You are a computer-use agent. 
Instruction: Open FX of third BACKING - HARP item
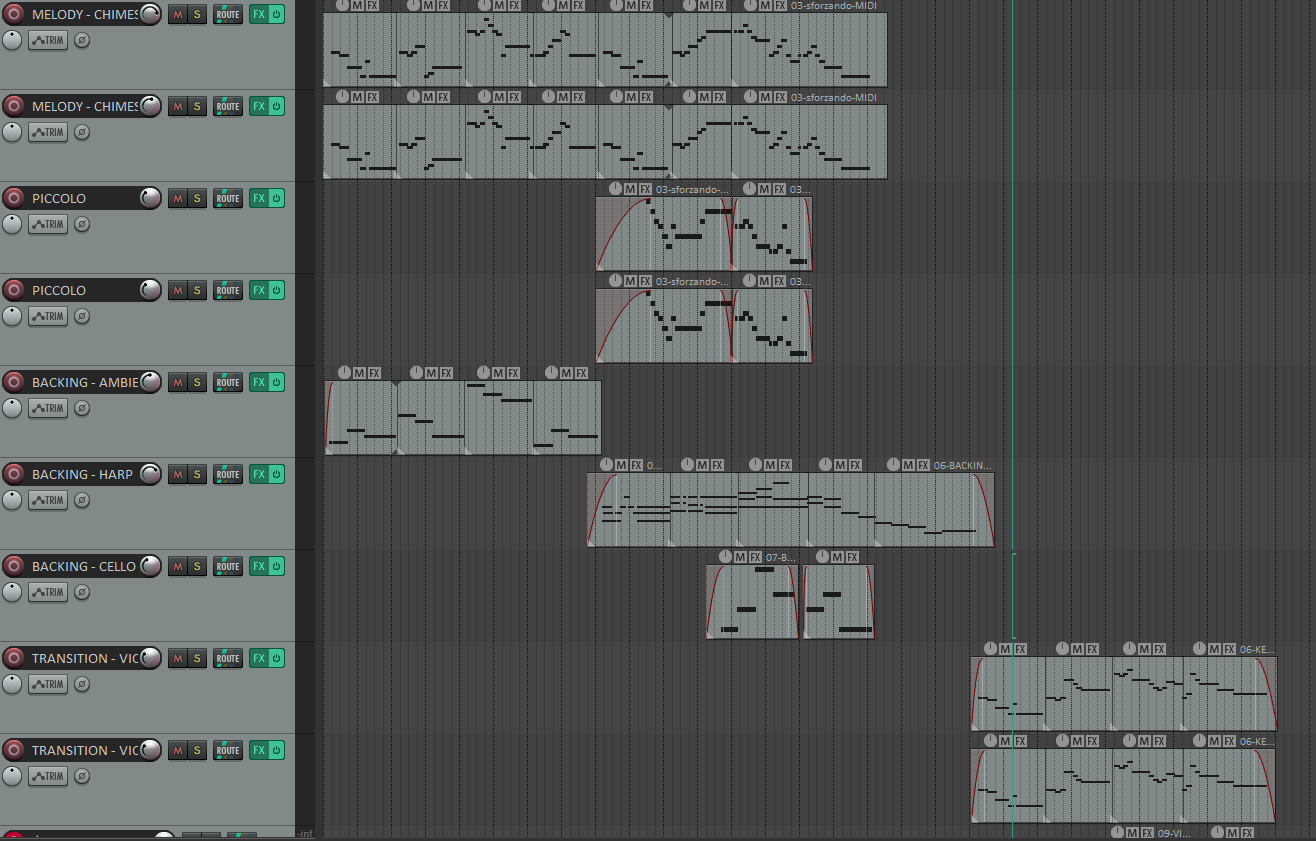(785, 464)
